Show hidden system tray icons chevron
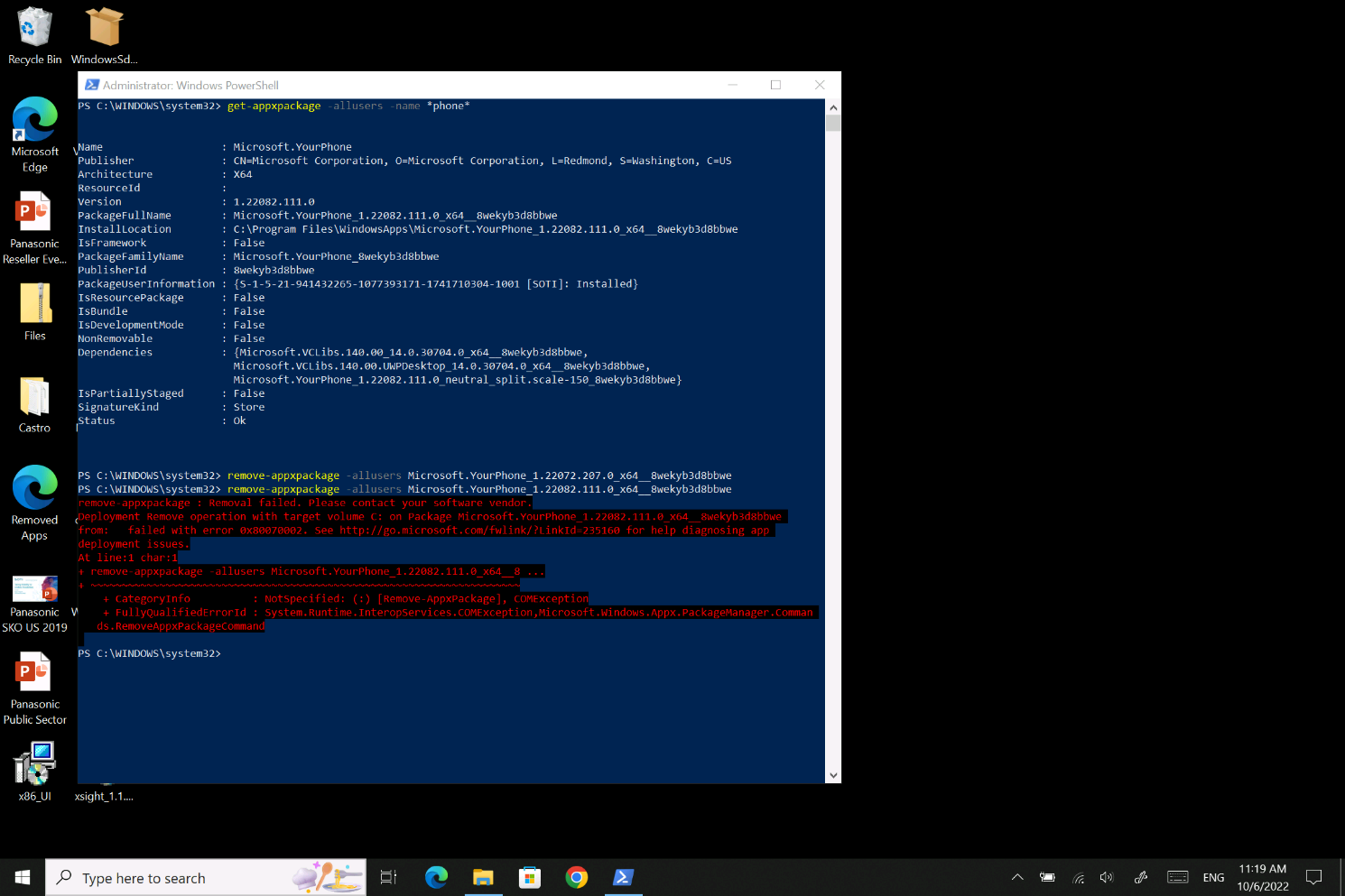The height and width of the screenshot is (896, 1345). coord(1017,877)
